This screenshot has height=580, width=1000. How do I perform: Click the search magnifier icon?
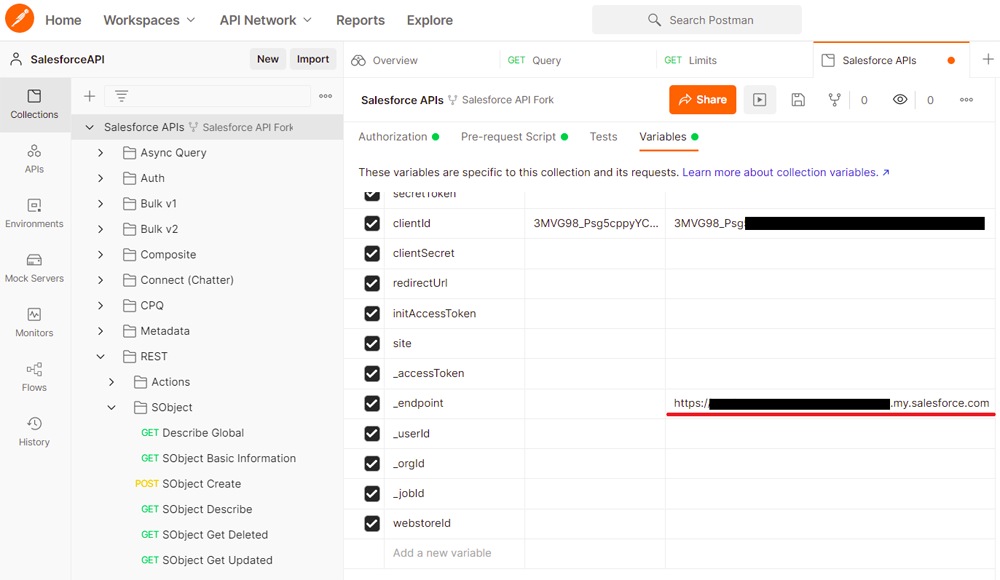click(654, 20)
